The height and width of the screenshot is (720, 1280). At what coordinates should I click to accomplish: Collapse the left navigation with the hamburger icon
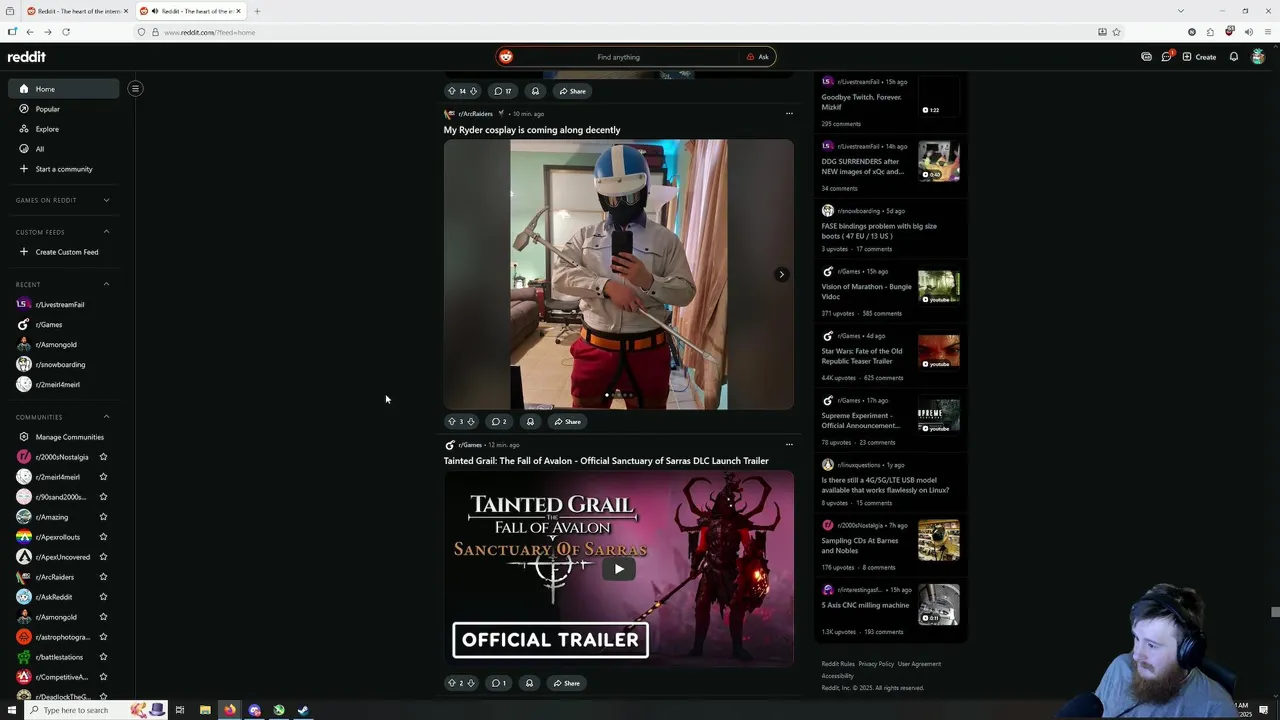[x=135, y=88]
